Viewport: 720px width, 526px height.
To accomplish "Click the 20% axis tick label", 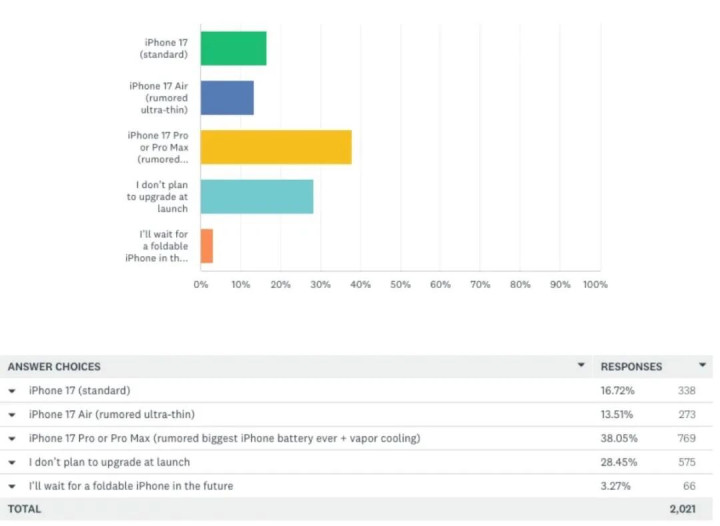I will click(x=281, y=285).
